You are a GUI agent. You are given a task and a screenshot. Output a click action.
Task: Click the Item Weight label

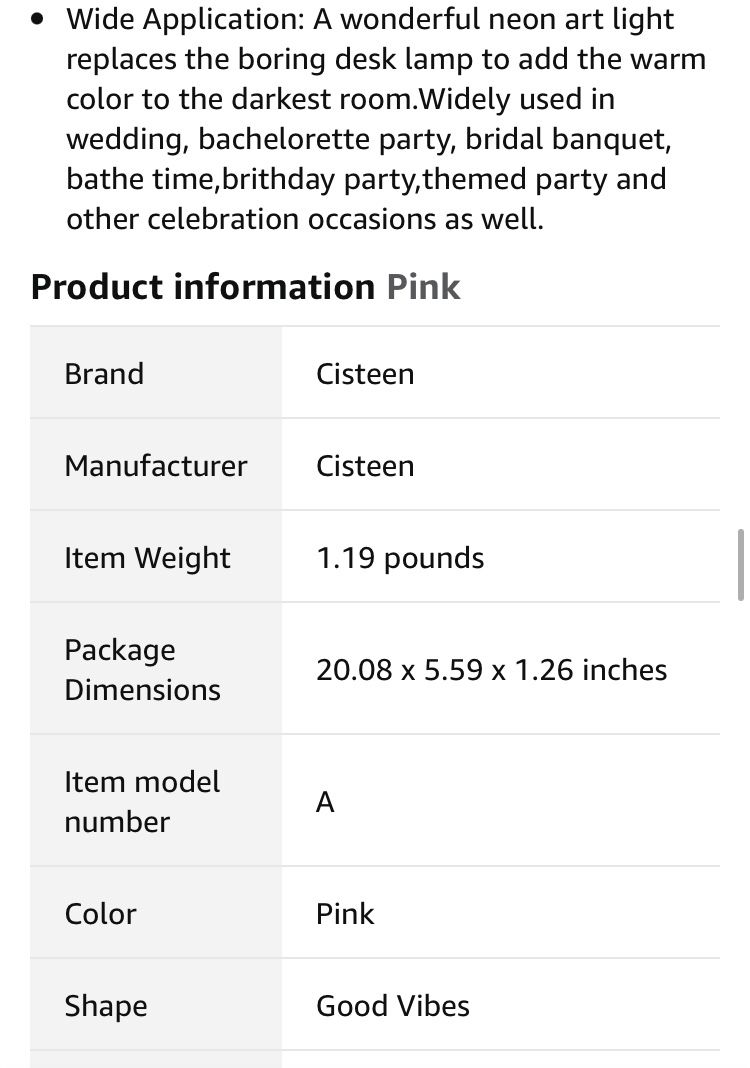[147, 558]
